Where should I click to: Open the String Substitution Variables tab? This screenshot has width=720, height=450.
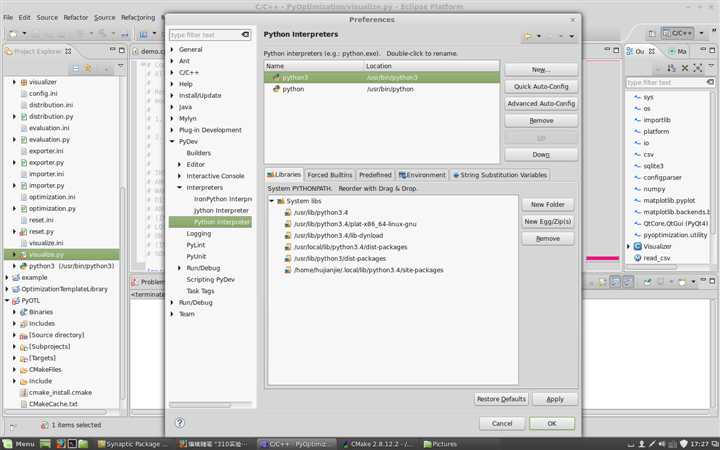point(500,175)
